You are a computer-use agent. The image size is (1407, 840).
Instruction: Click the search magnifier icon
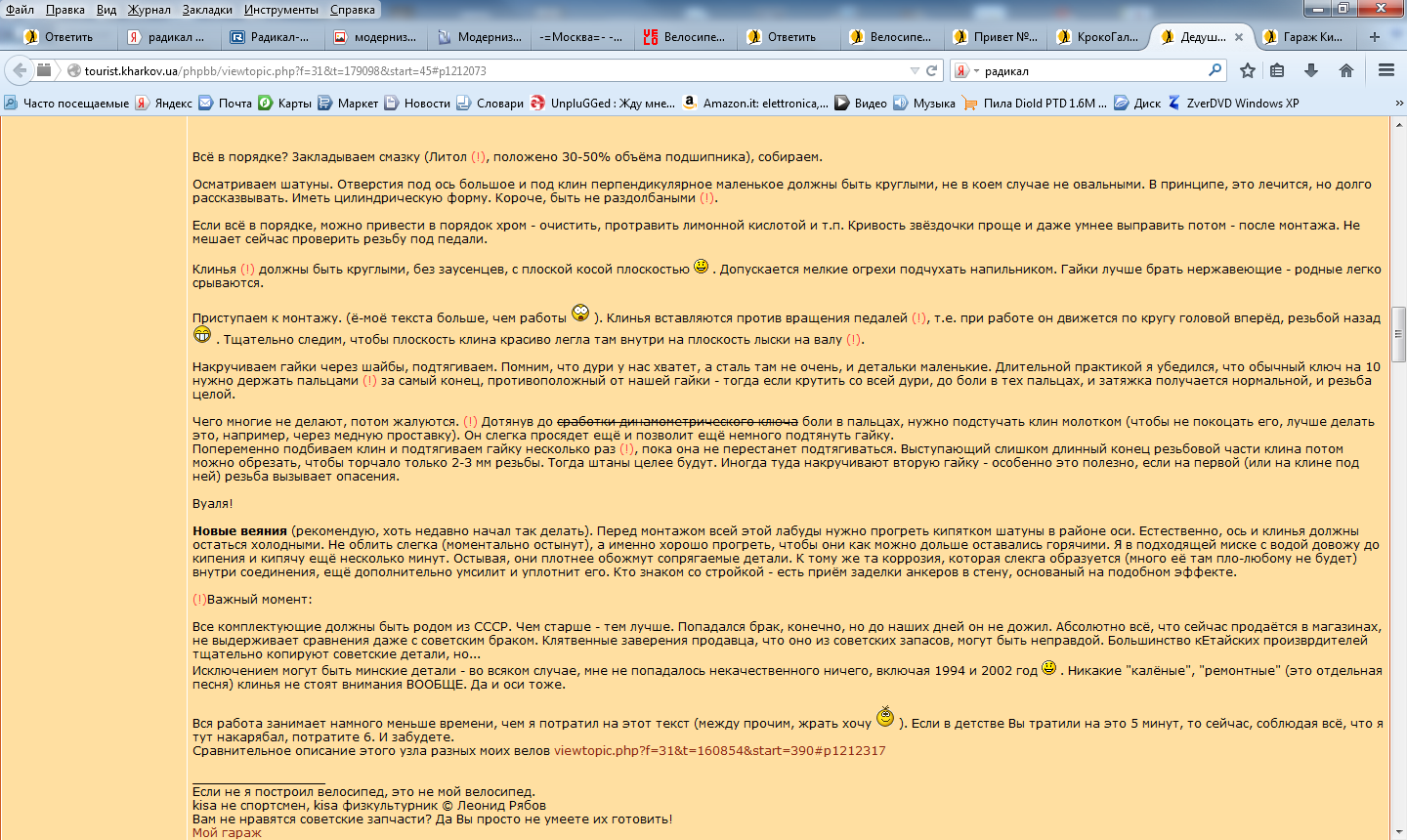click(x=1215, y=70)
